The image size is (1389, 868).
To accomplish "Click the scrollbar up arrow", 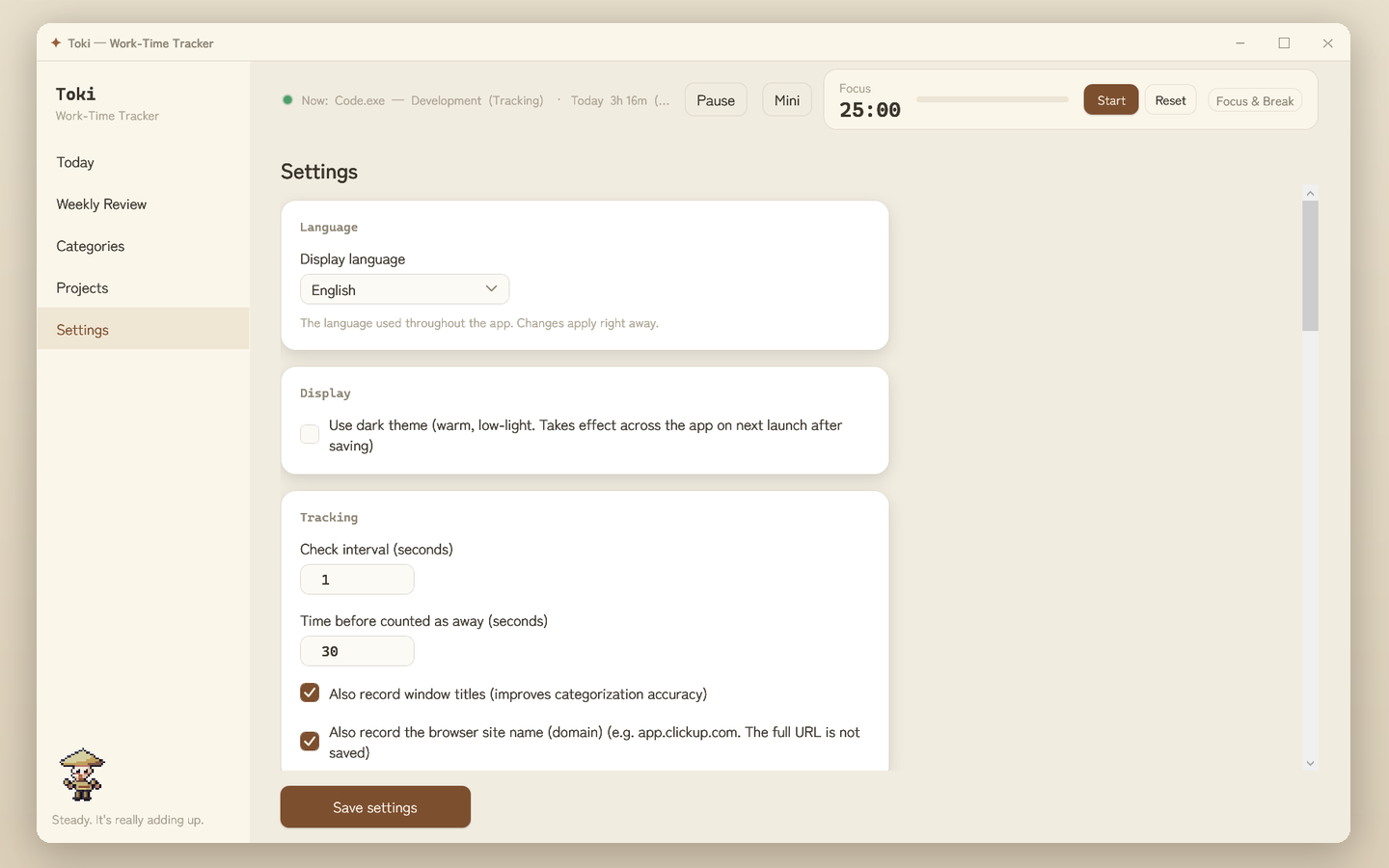I will [1310, 194].
